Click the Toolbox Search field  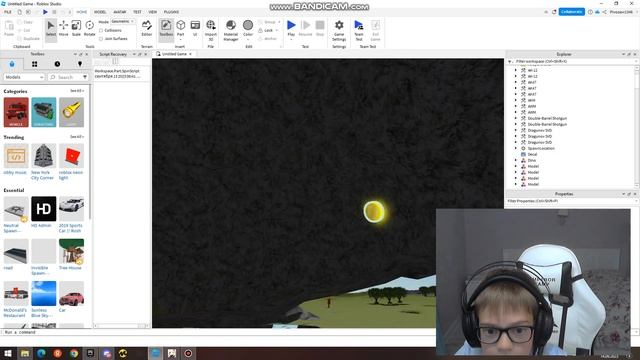67,77
